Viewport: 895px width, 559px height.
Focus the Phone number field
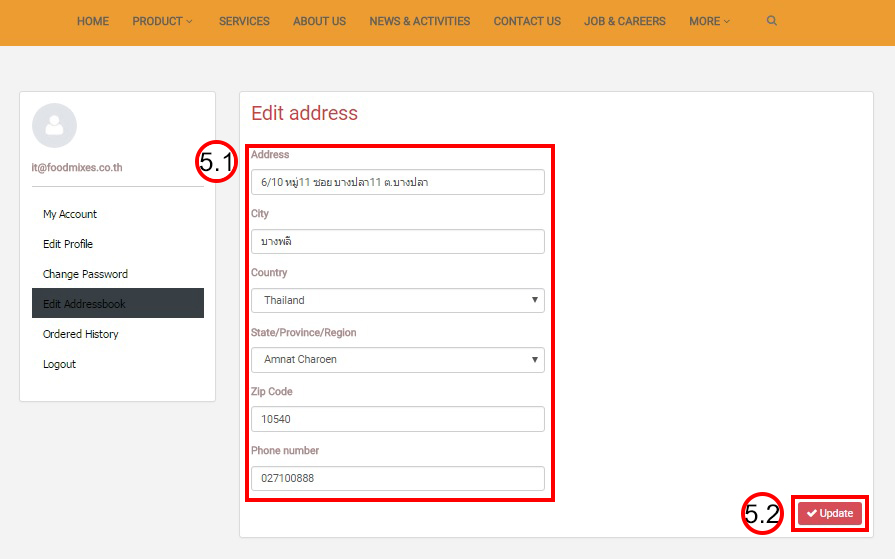(x=398, y=478)
